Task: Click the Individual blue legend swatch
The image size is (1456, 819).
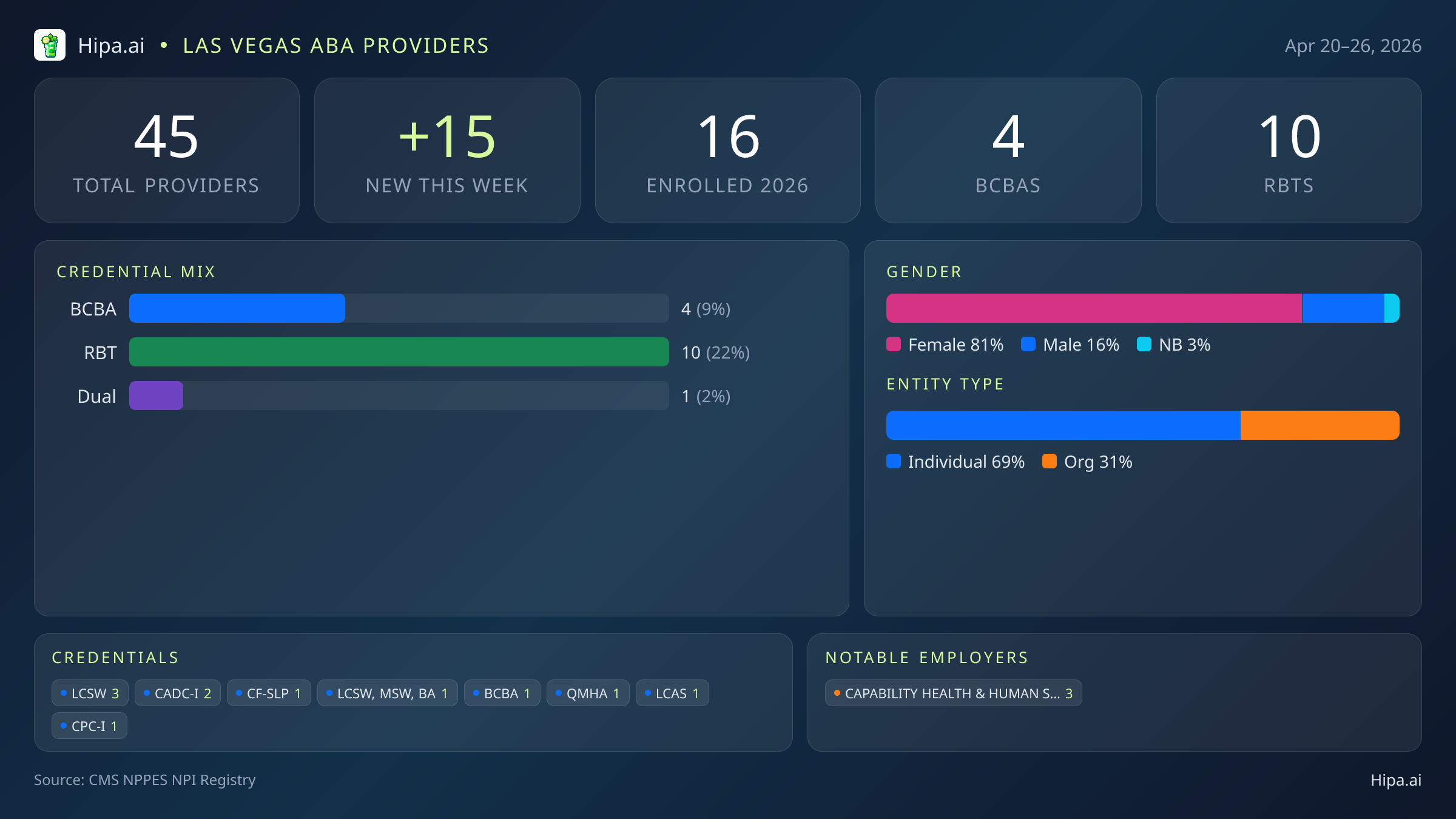Action: [x=894, y=462]
